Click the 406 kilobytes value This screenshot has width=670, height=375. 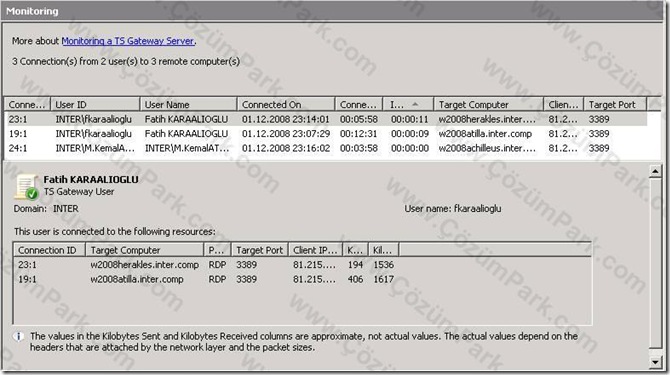(x=355, y=279)
